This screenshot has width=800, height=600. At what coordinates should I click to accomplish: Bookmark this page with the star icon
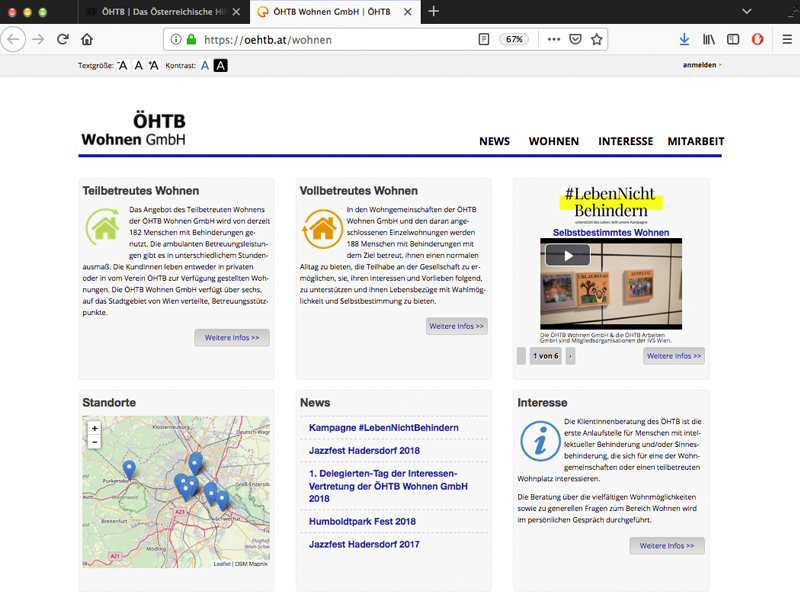click(597, 39)
